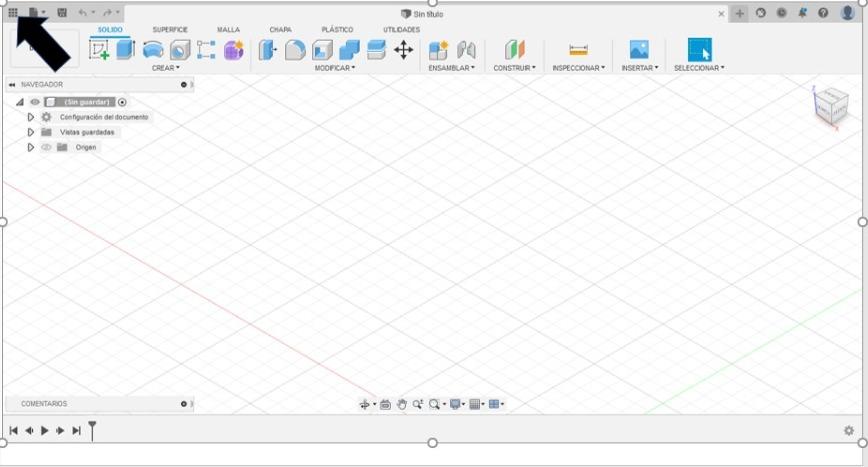Switch to the SÓLIDO tab
The image size is (868, 467).
coord(110,29)
